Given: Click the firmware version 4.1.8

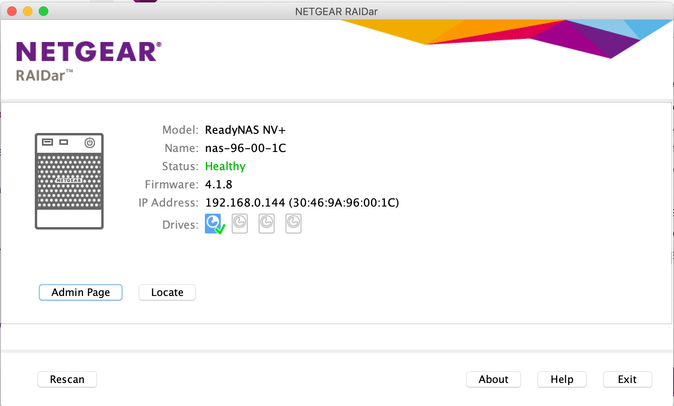Looking at the screenshot, I should [218, 184].
